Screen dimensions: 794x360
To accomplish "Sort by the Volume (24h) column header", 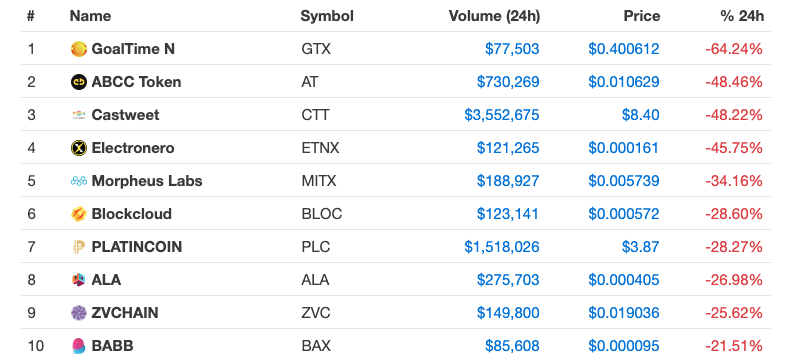I will pos(494,16).
